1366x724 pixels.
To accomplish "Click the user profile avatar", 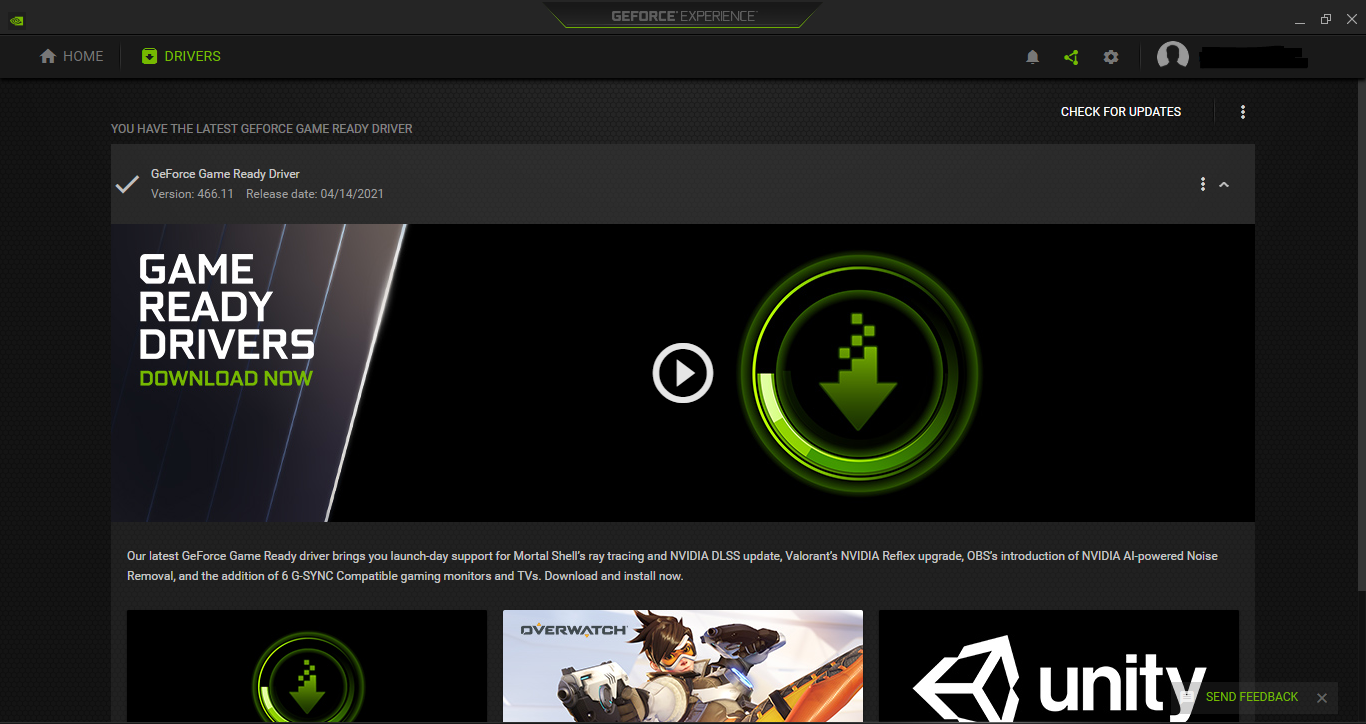I will 1173,57.
